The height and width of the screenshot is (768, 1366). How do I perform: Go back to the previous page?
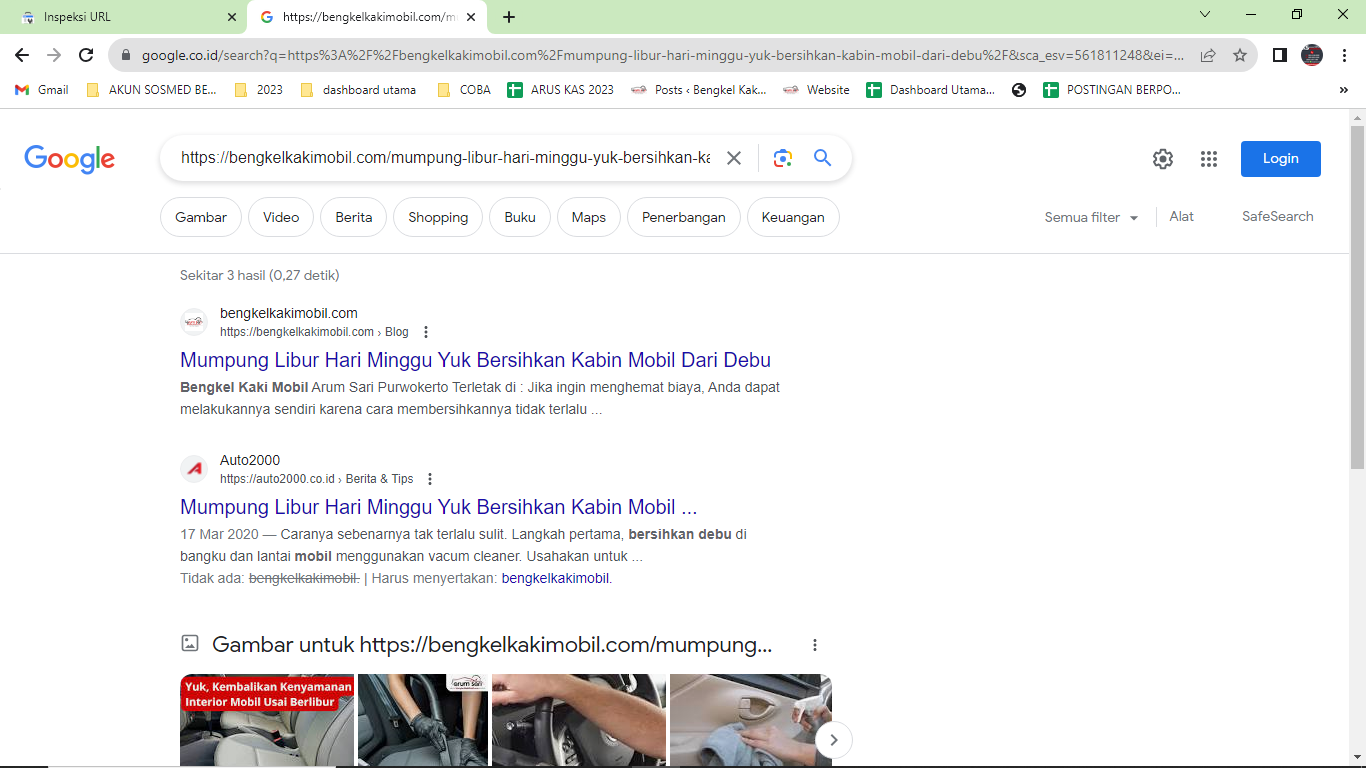(x=22, y=56)
